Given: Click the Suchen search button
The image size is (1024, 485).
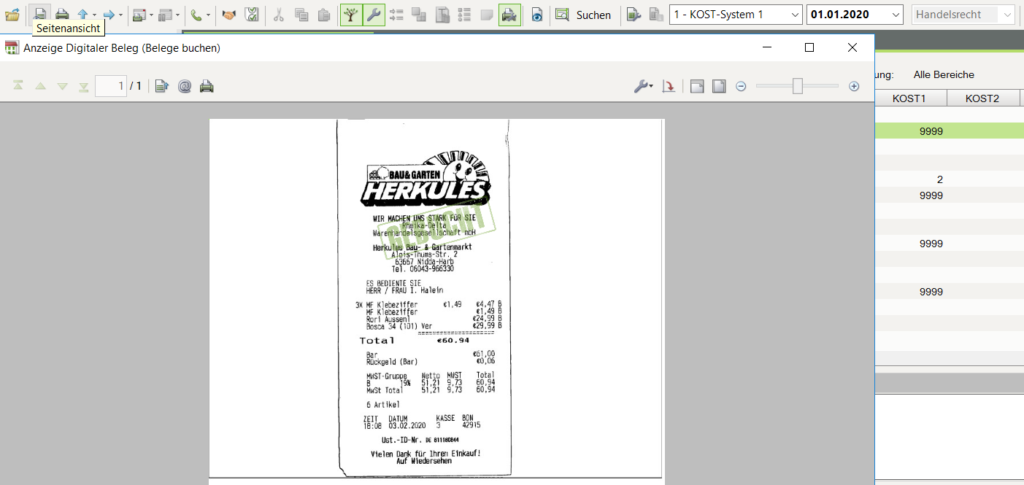Looking at the screenshot, I should [583, 14].
